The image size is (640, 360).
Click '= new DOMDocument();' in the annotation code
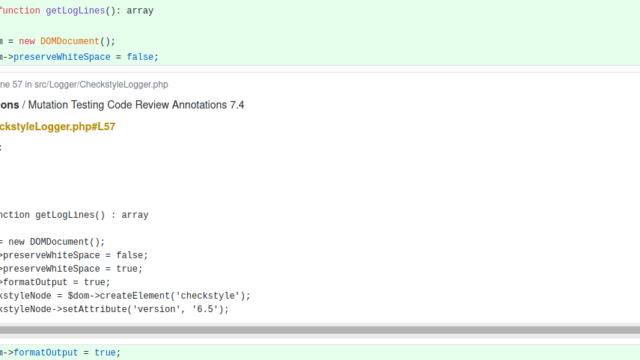(52, 242)
